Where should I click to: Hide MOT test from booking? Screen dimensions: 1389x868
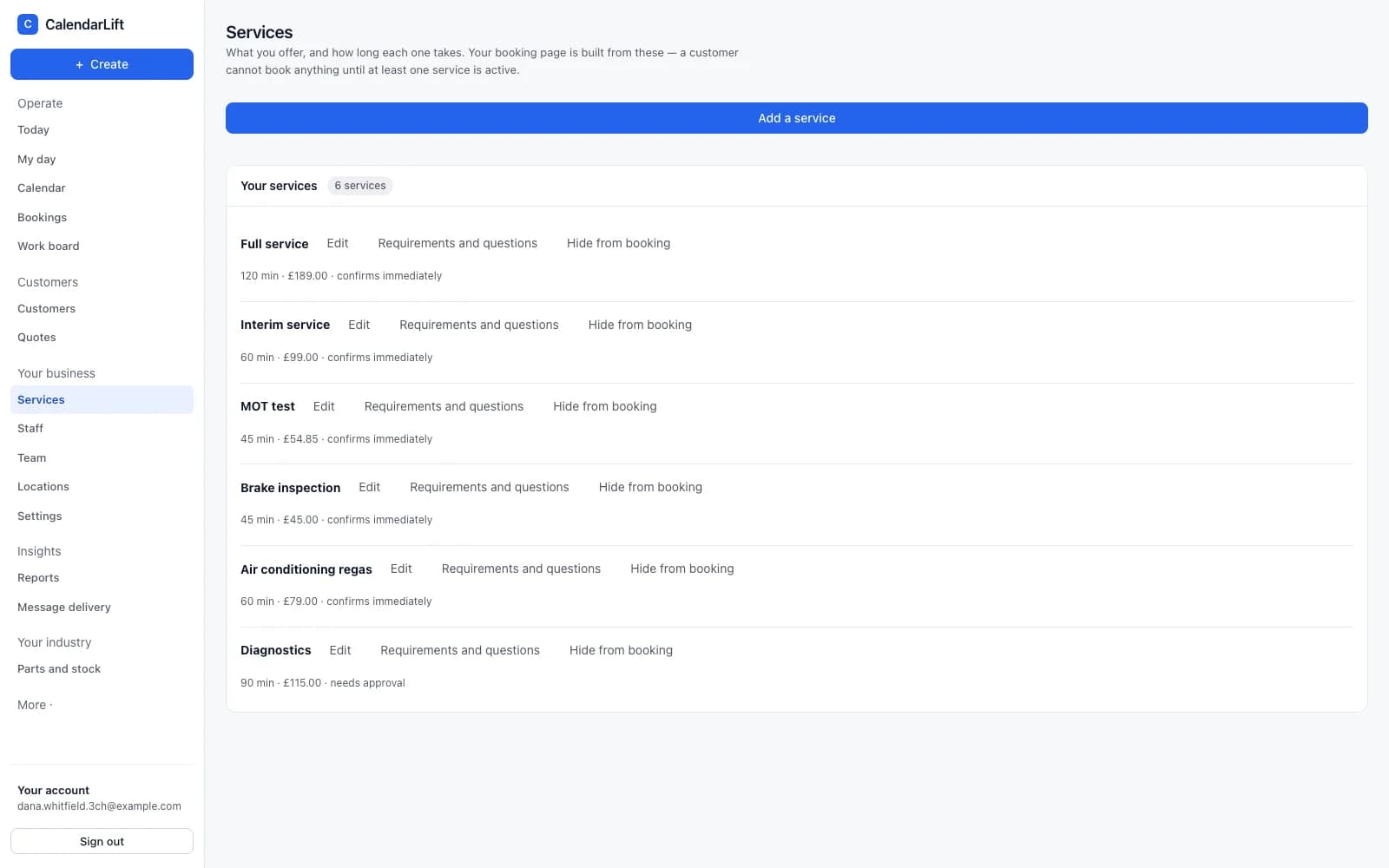[605, 406]
